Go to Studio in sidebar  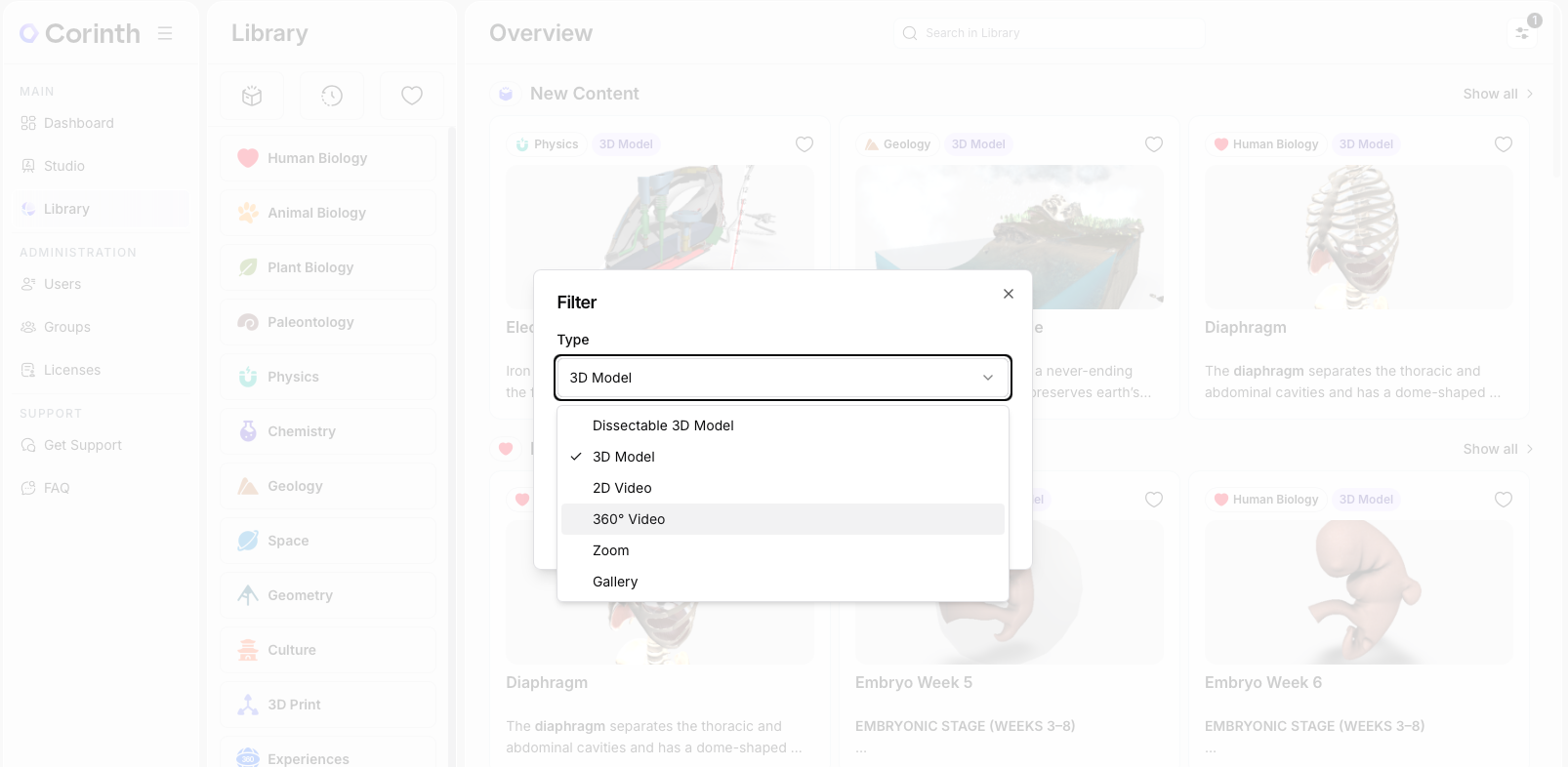64,166
